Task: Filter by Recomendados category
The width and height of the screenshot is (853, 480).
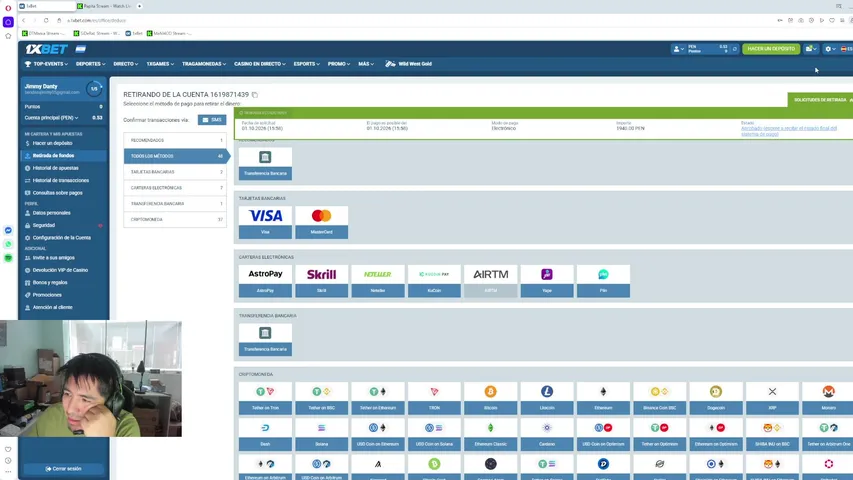Action: click(175, 140)
